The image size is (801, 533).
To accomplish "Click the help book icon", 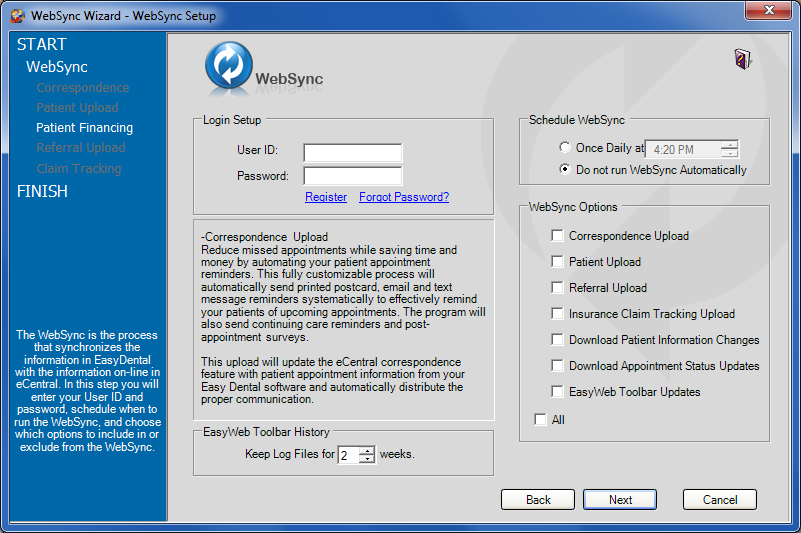I will coord(741,59).
